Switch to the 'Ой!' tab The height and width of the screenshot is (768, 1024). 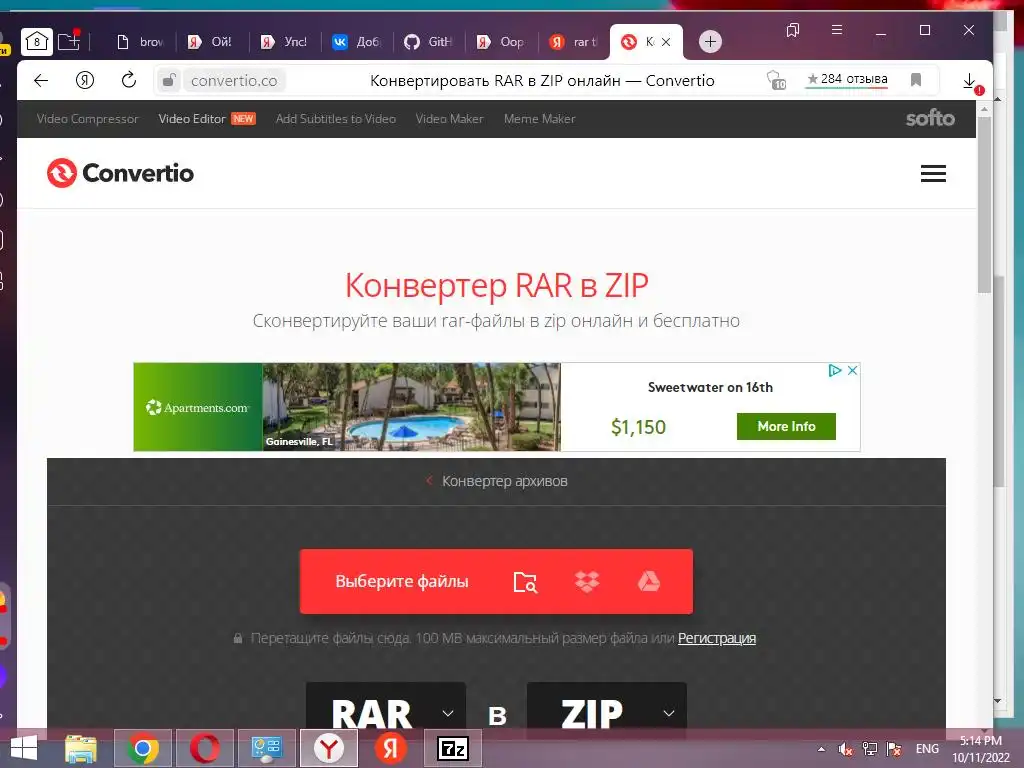click(x=211, y=42)
